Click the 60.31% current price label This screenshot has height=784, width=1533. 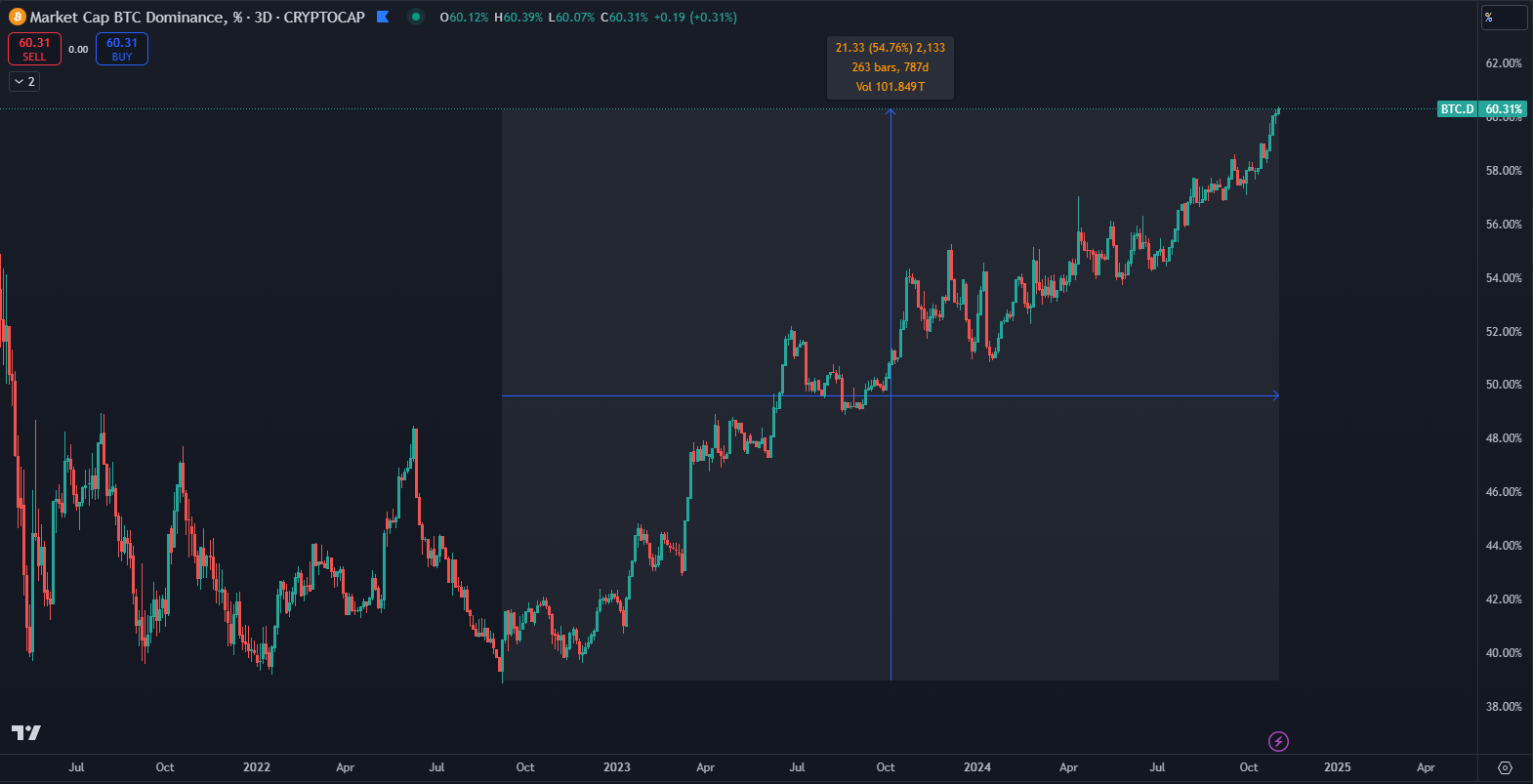point(1503,108)
